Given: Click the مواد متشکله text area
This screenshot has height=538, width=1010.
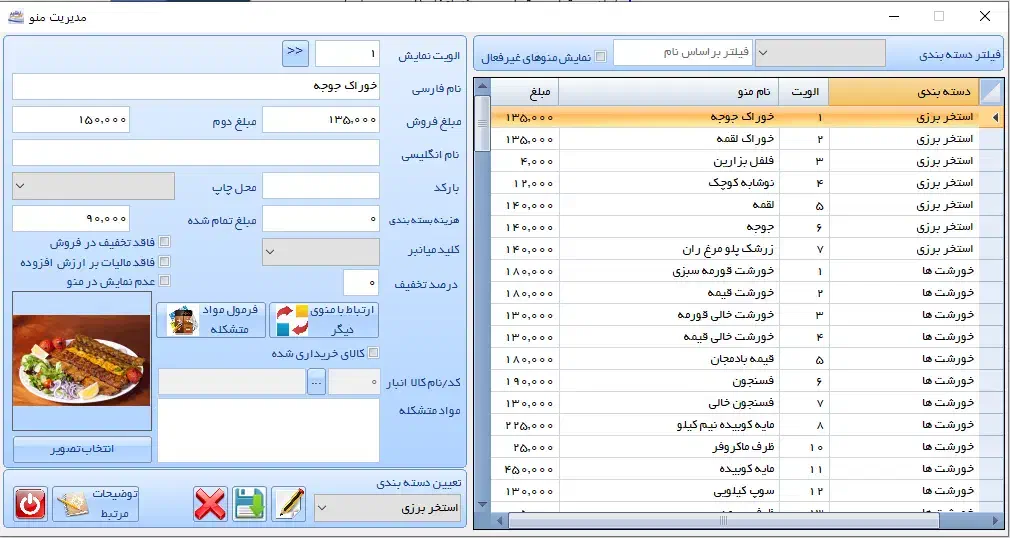Looking at the screenshot, I should (x=269, y=430).
